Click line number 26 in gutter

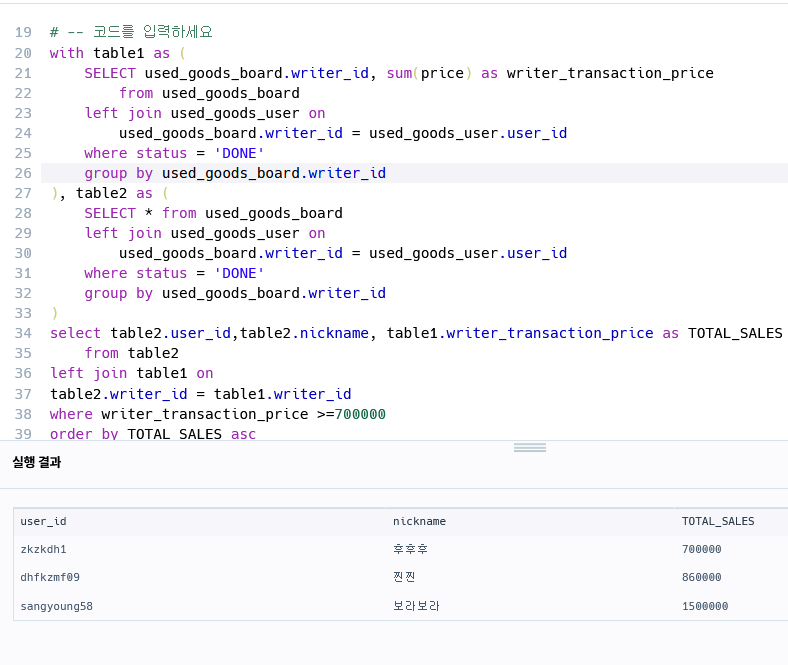tap(23, 173)
